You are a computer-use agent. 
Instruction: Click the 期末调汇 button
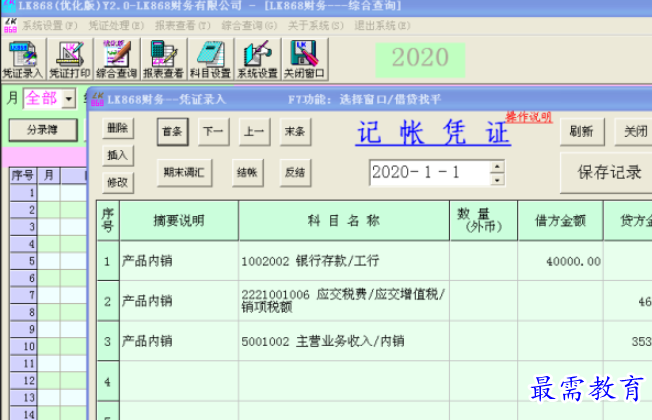pyautogui.click(x=185, y=173)
